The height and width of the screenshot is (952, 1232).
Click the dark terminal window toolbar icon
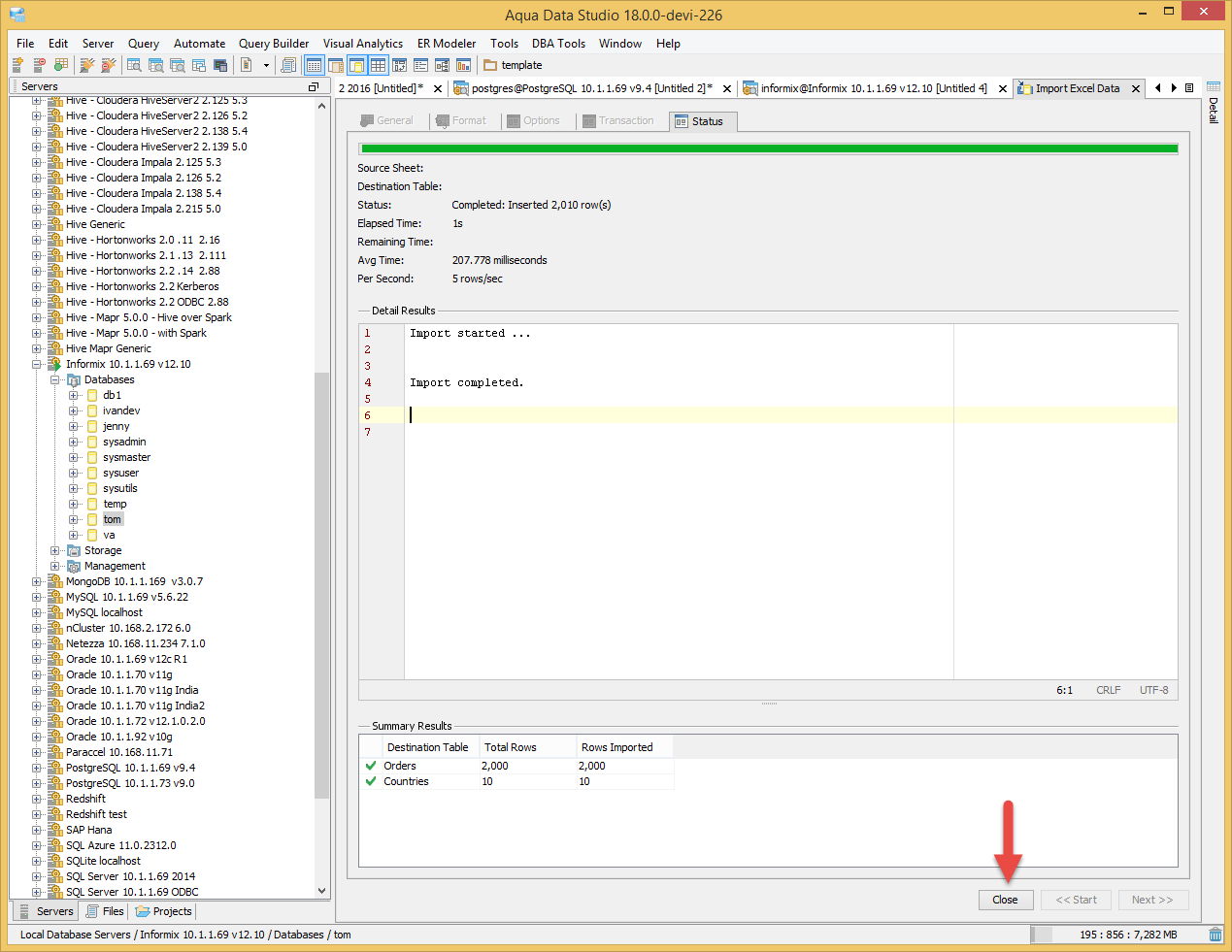point(220,65)
